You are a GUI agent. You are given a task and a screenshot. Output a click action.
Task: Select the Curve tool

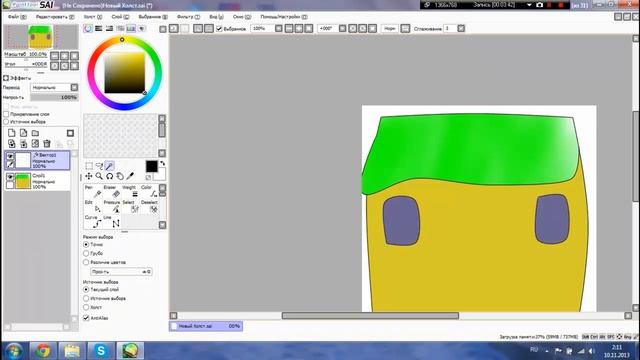click(x=93, y=222)
